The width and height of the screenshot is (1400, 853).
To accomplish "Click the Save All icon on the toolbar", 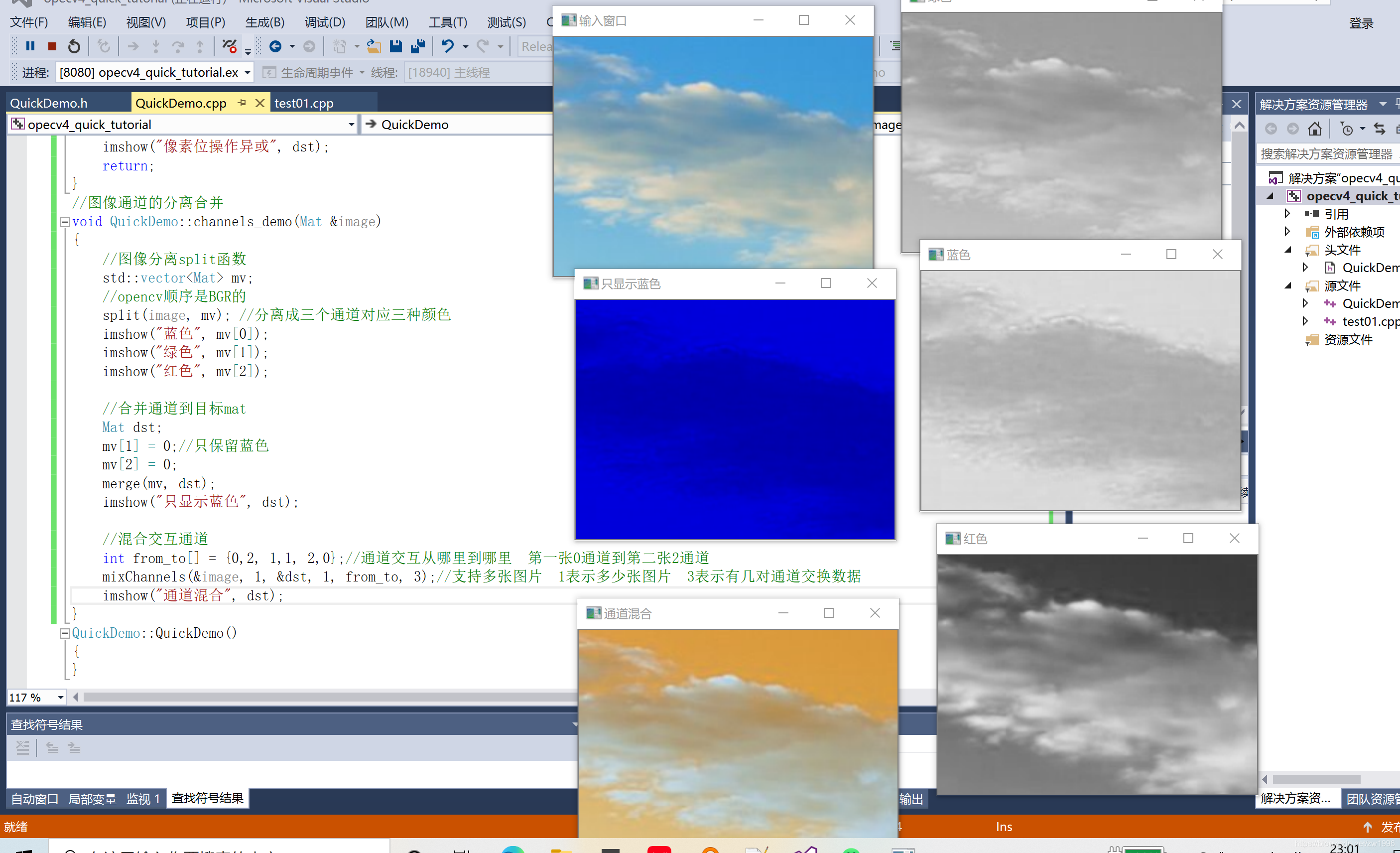I will point(418,46).
